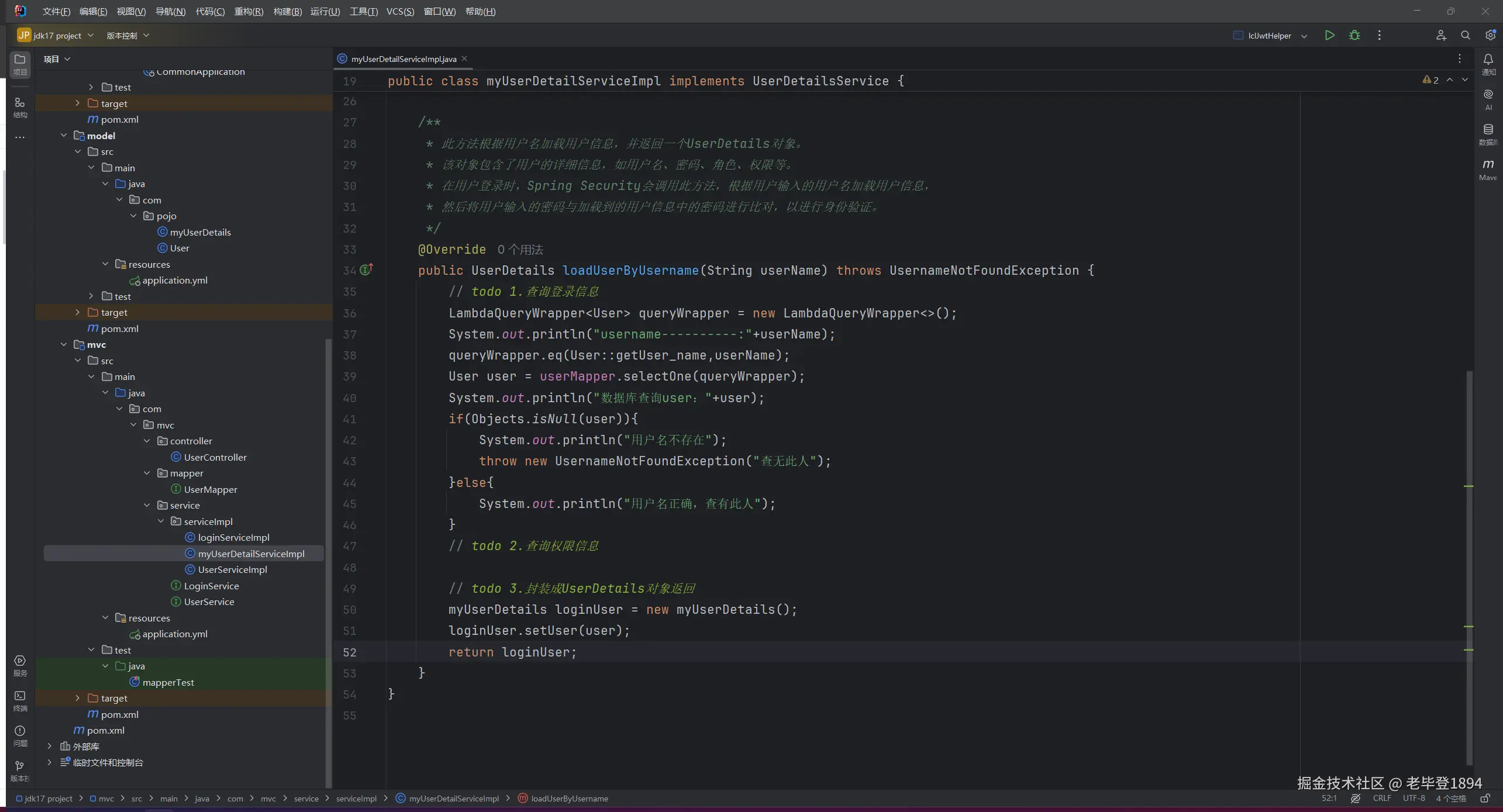The image size is (1503, 812).
Task: Click the Search Everywhere magnifier icon
Action: [1466, 35]
